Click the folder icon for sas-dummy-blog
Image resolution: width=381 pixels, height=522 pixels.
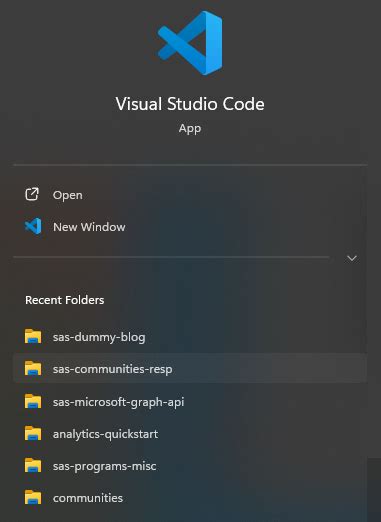pyautogui.click(x=33, y=336)
